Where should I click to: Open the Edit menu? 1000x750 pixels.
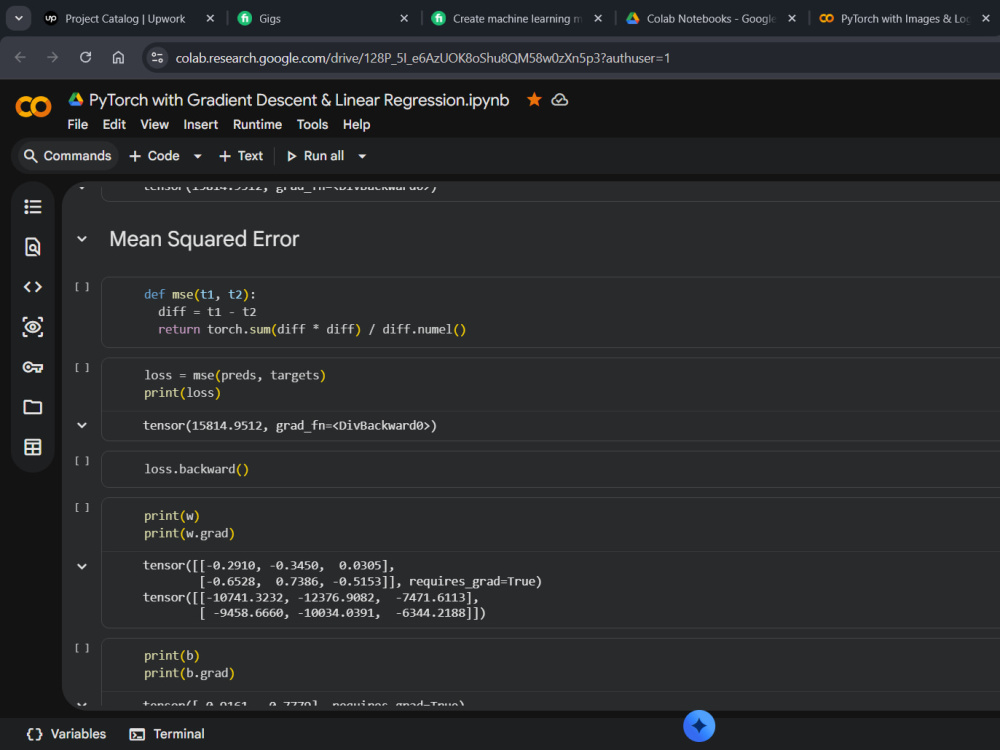114,124
